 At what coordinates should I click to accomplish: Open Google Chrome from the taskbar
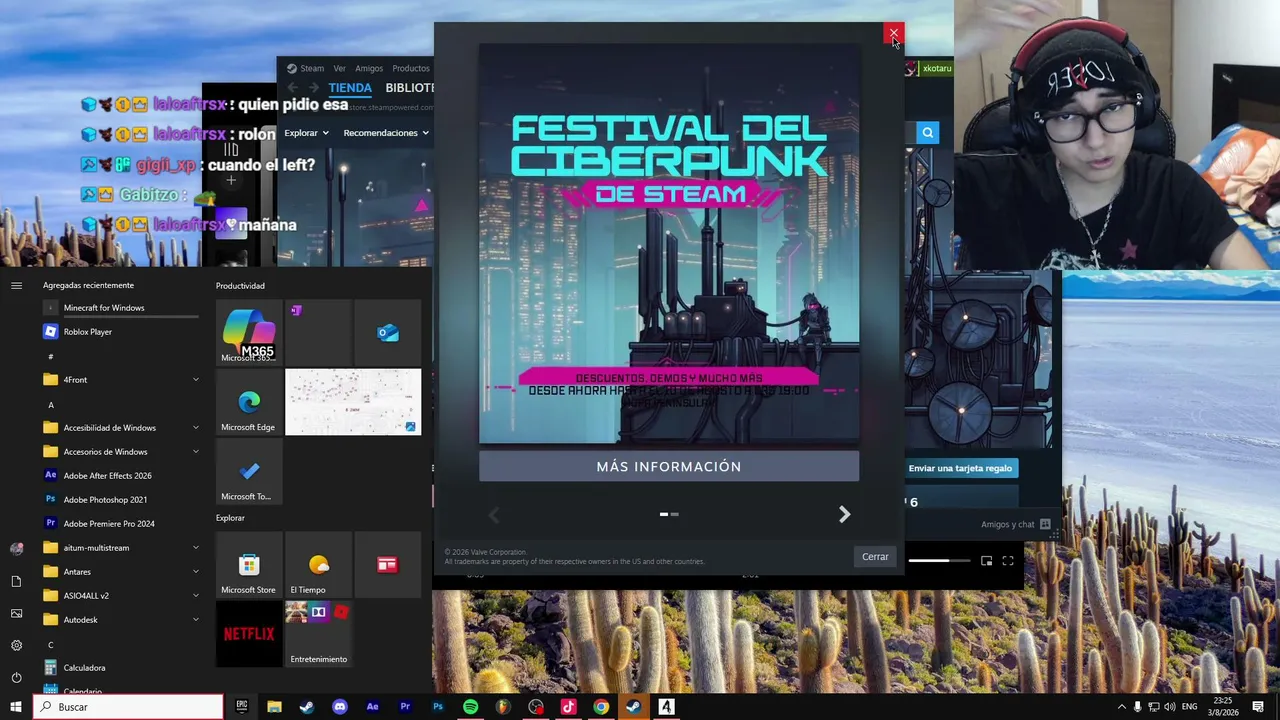(601, 707)
